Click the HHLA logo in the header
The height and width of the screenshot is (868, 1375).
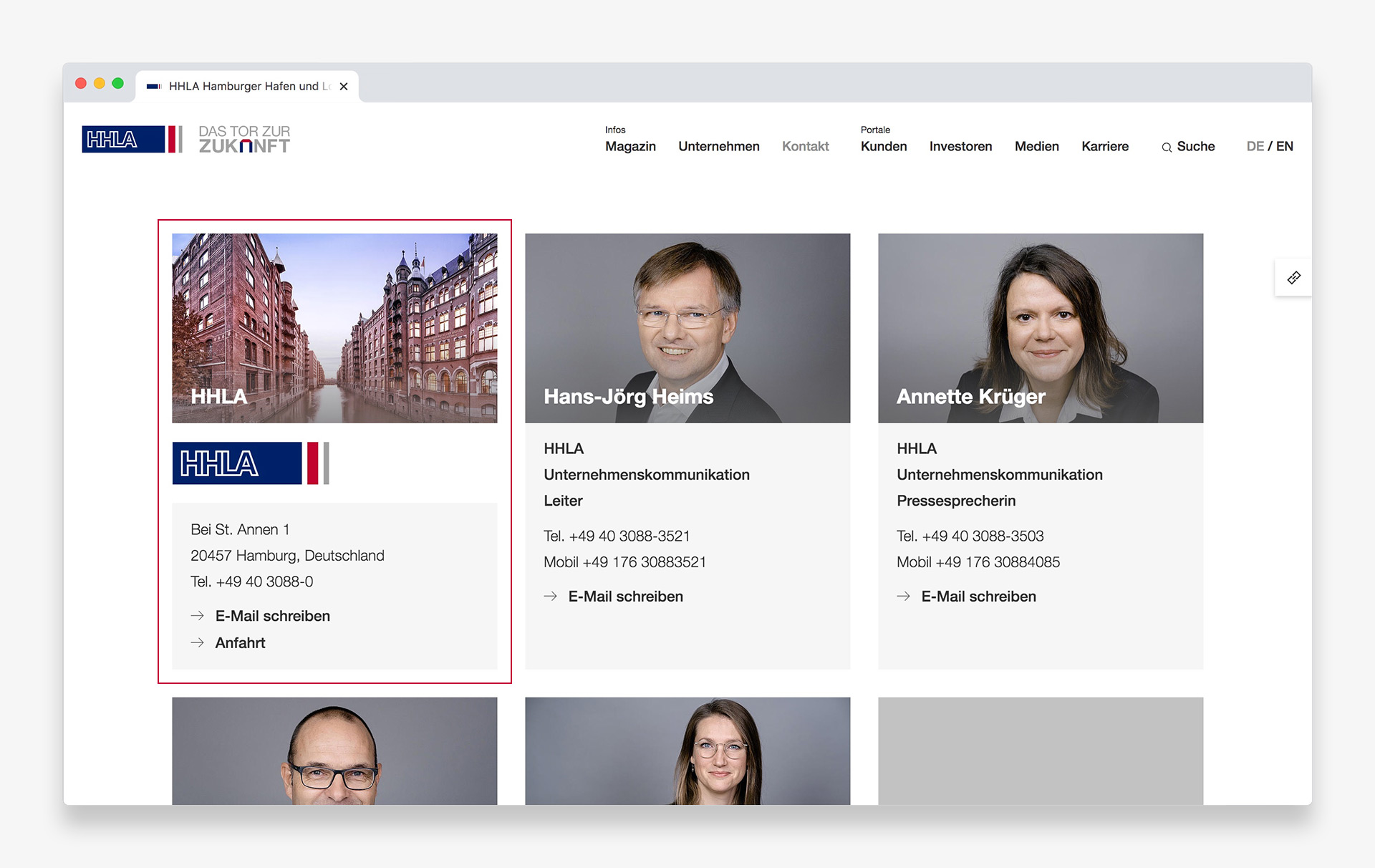[x=132, y=139]
